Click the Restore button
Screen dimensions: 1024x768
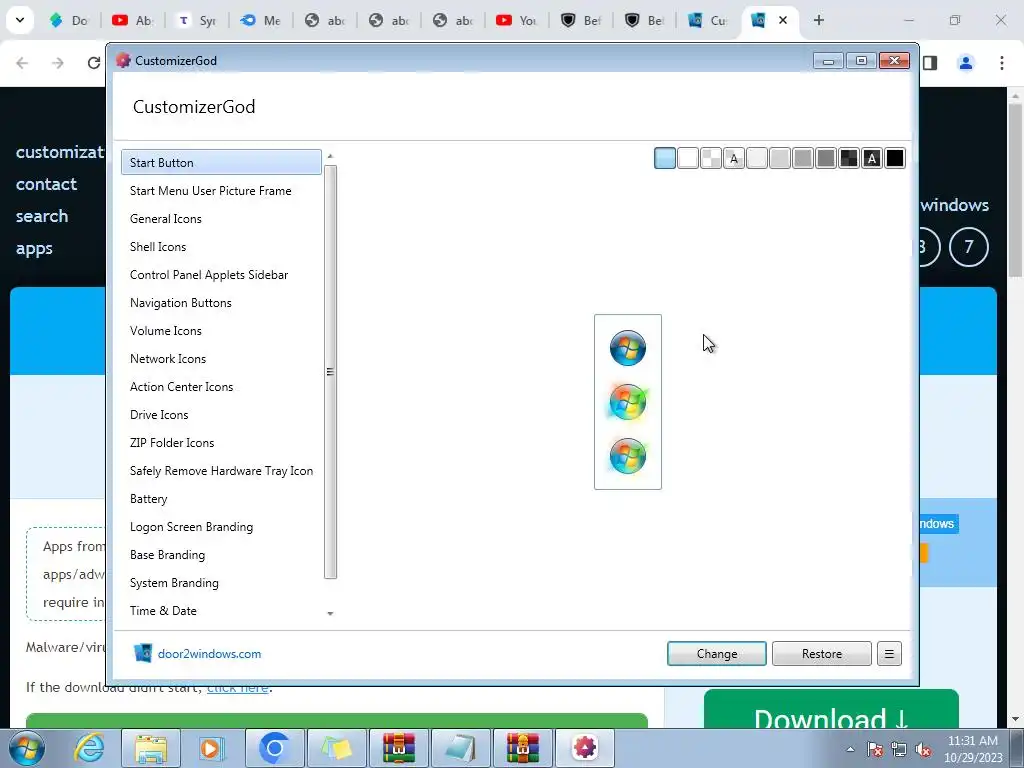click(822, 654)
